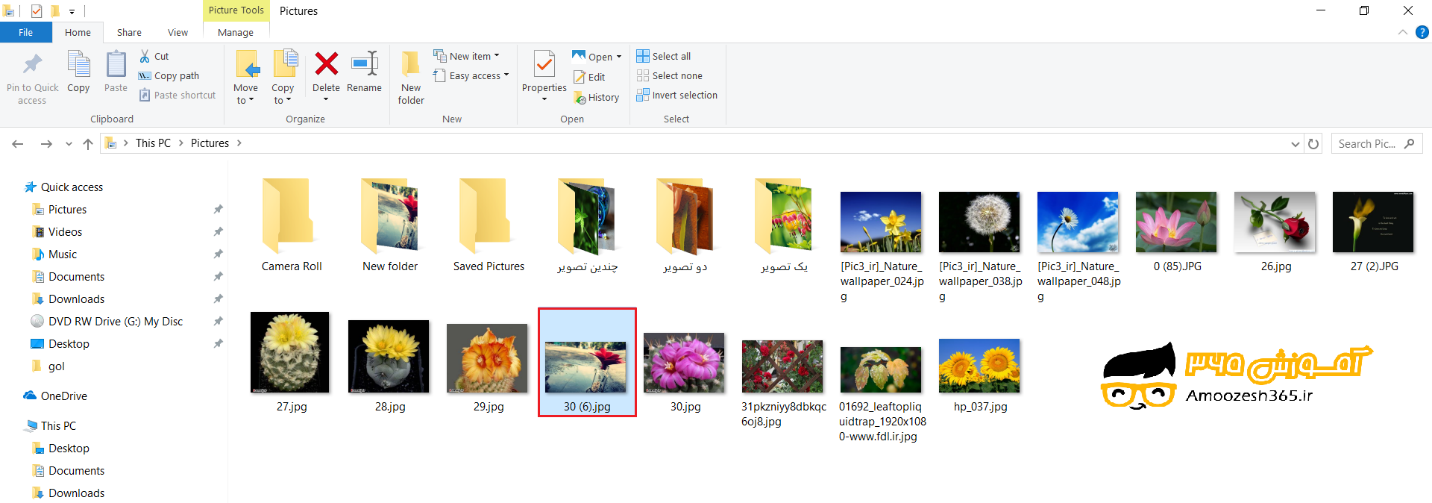Click the Rename icon
Image resolution: width=1432 pixels, height=503 pixels.
(x=364, y=64)
